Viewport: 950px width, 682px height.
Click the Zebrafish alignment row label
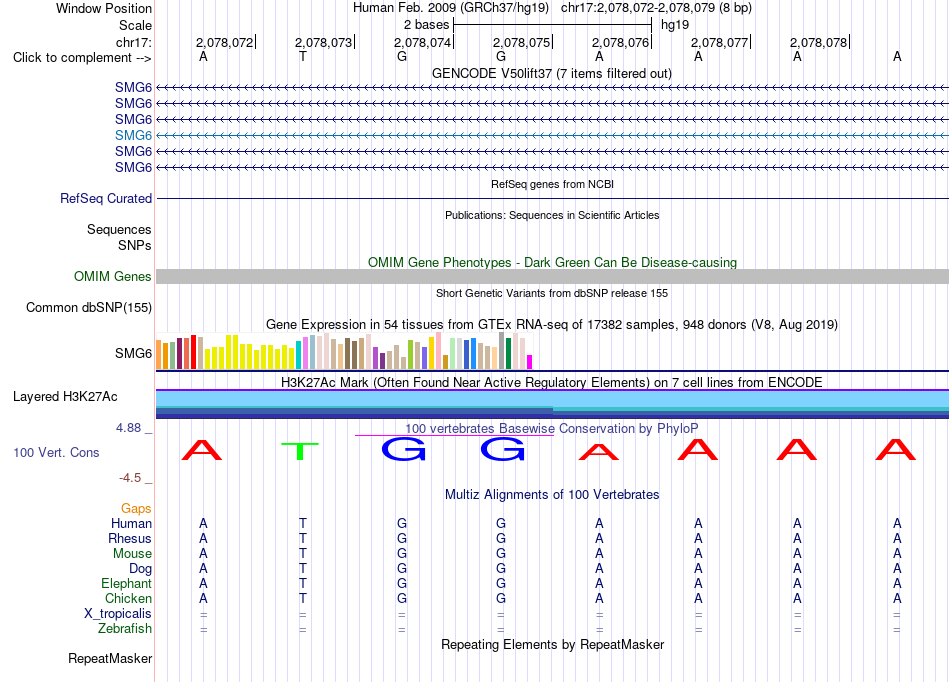[x=125, y=629]
